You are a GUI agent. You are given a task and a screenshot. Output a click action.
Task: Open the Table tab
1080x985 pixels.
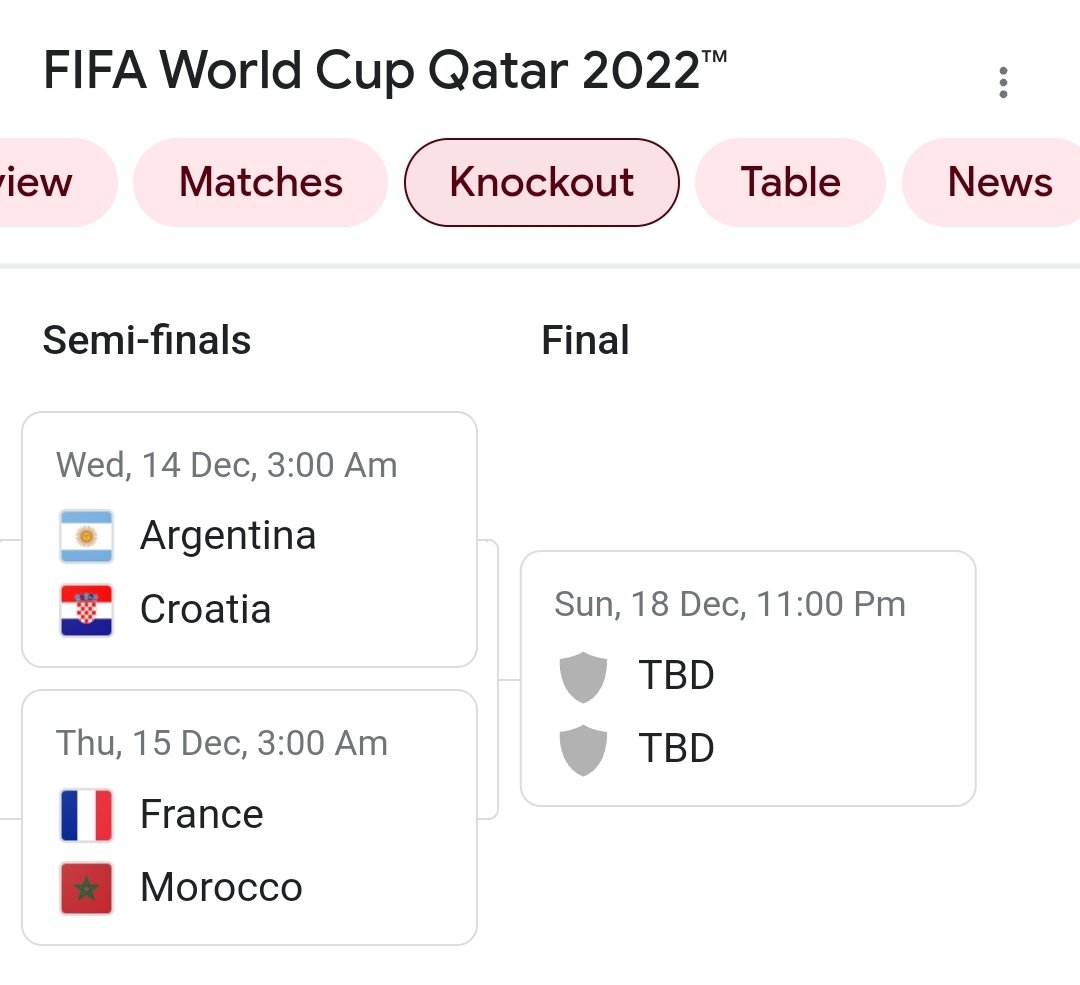point(790,183)
